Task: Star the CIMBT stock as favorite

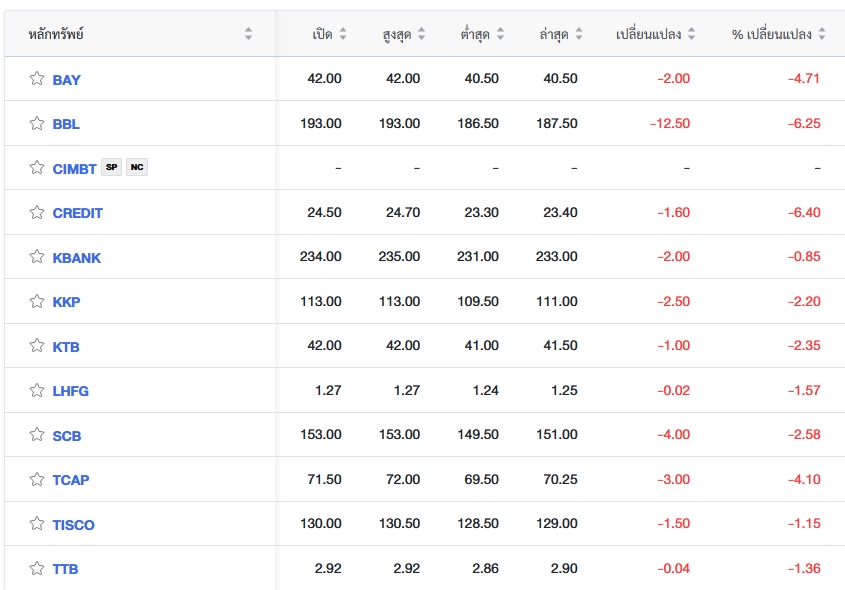Action: coord(37,168)
